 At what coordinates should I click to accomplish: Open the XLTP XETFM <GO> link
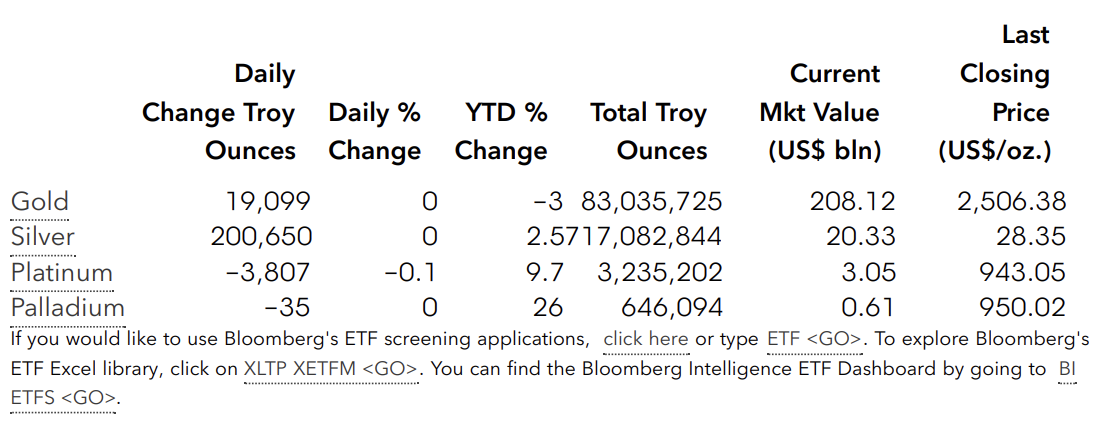[x=331, y=368]
